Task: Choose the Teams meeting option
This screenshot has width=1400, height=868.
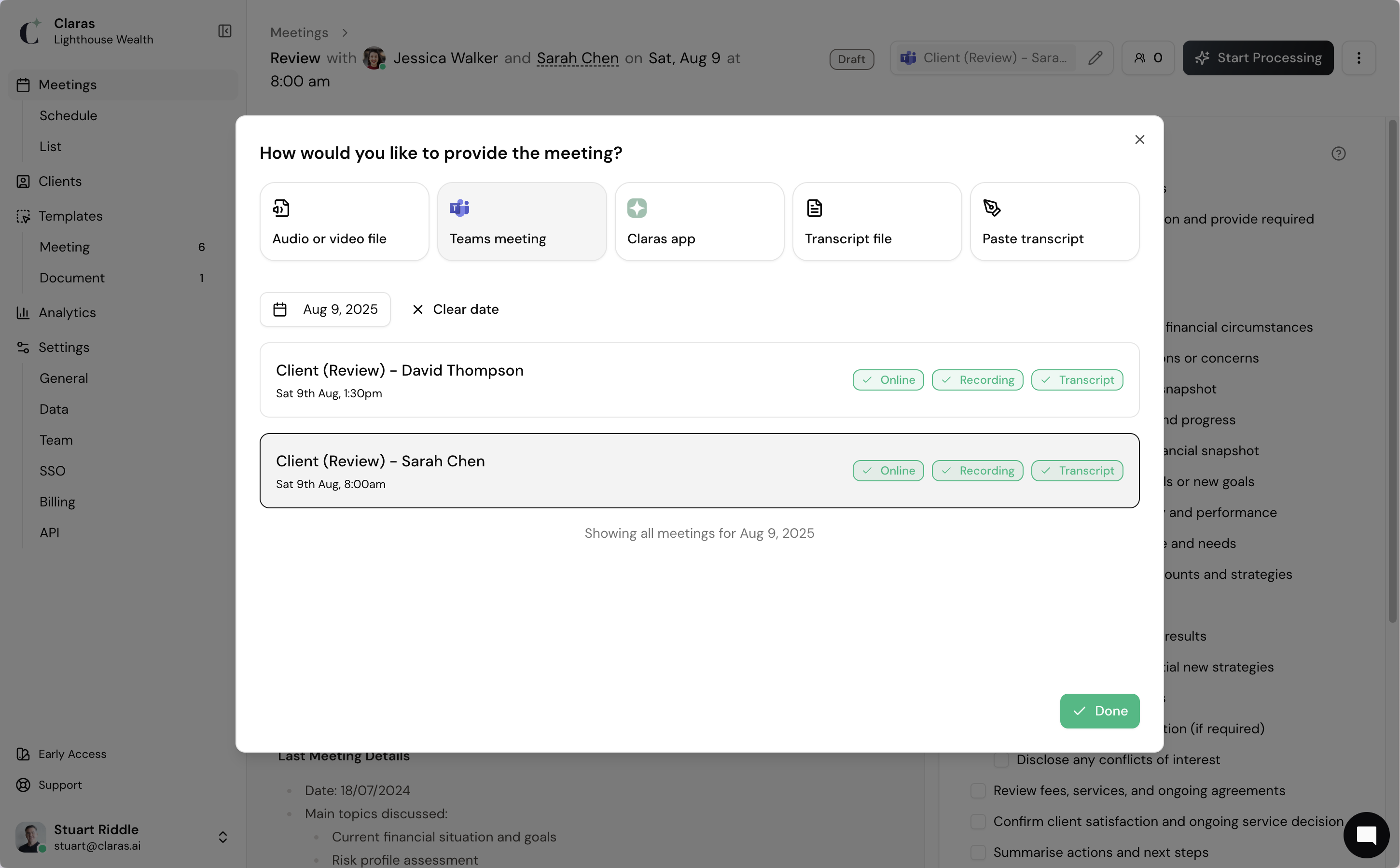Action: 522,222
